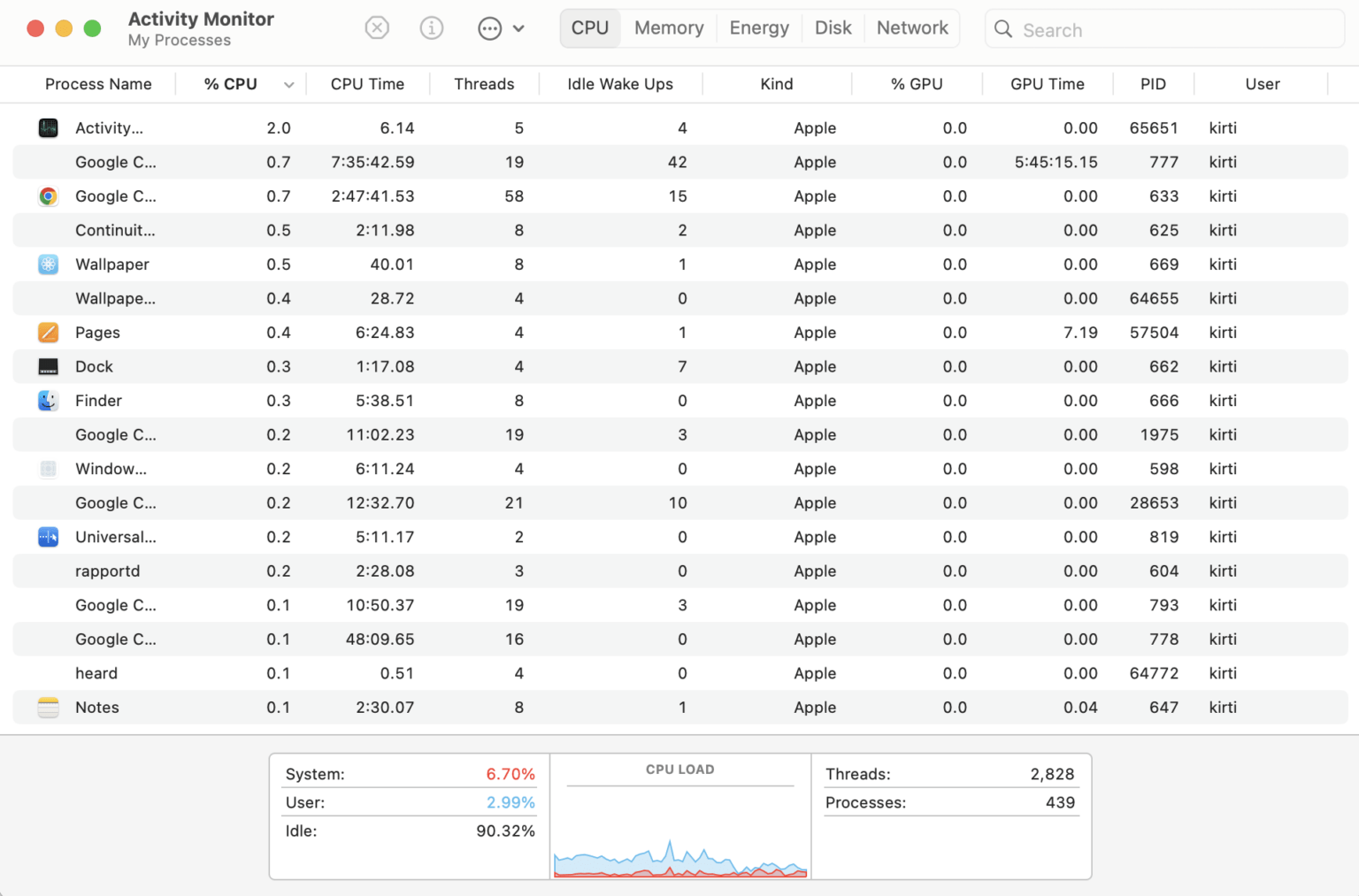Viewport: 1359px width, 896px height.
Task: Click the stop process X icon
Action: pyautogui.click(x=377, y=28)
